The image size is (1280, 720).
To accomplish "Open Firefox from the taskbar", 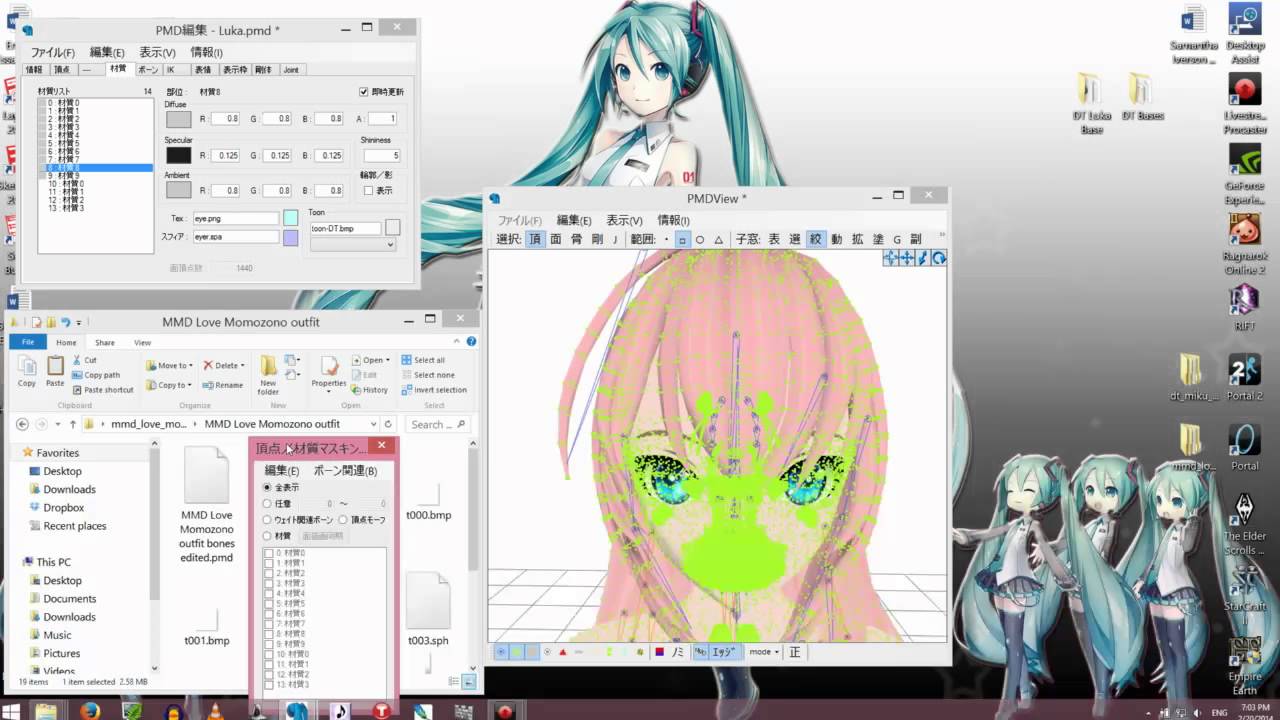I will pyautogui.click(x=90, y=711).
